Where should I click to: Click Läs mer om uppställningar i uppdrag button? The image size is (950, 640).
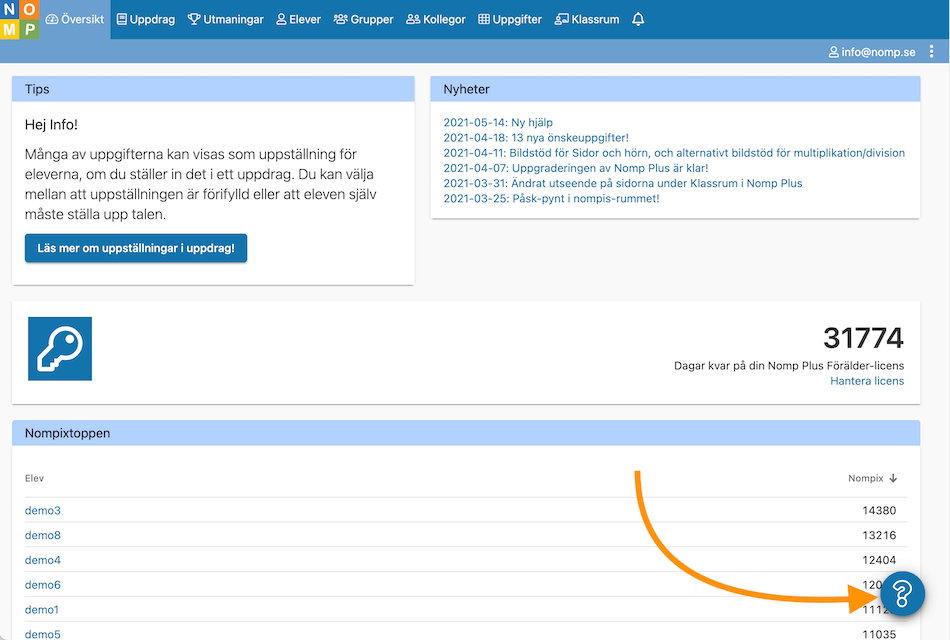(x=136, y=248)
